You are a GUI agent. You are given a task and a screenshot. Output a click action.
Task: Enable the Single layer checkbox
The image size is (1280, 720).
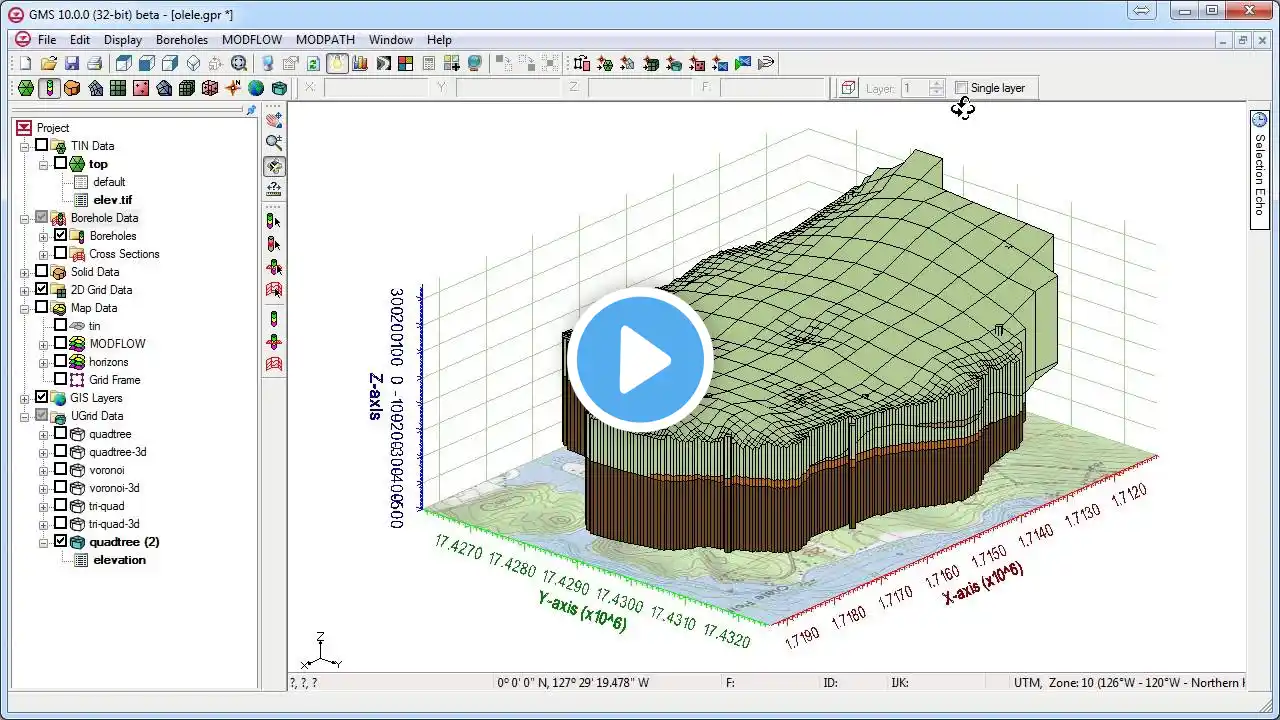tap(961, 88)
